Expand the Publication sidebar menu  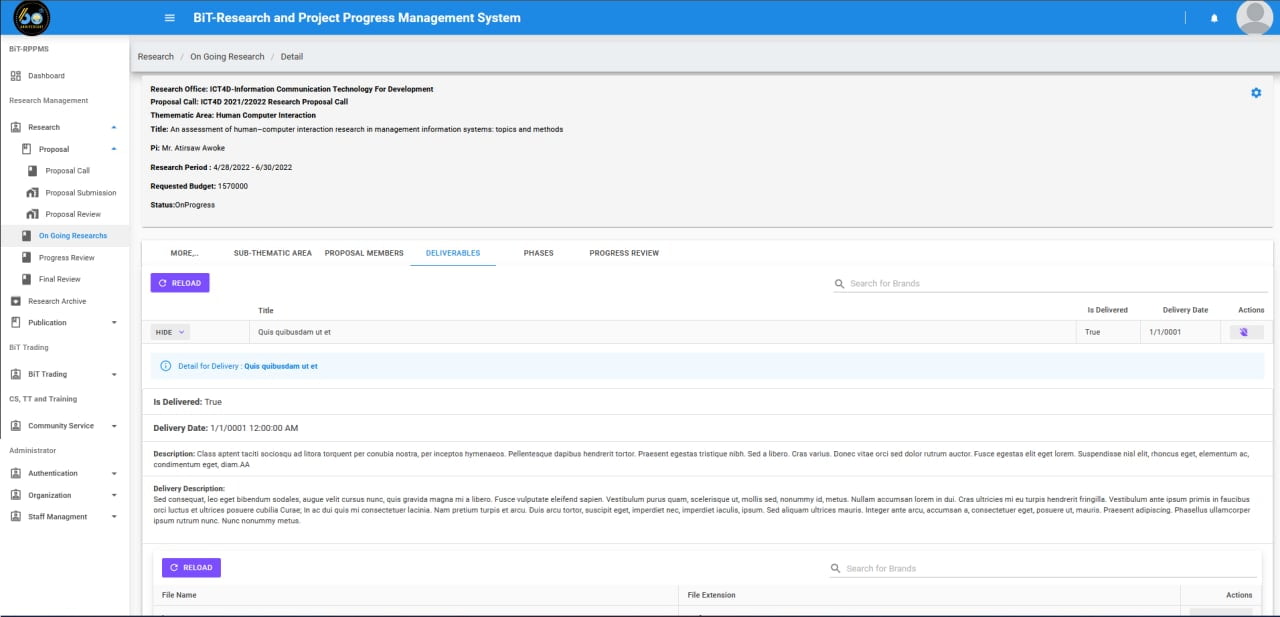click(113, 323)
